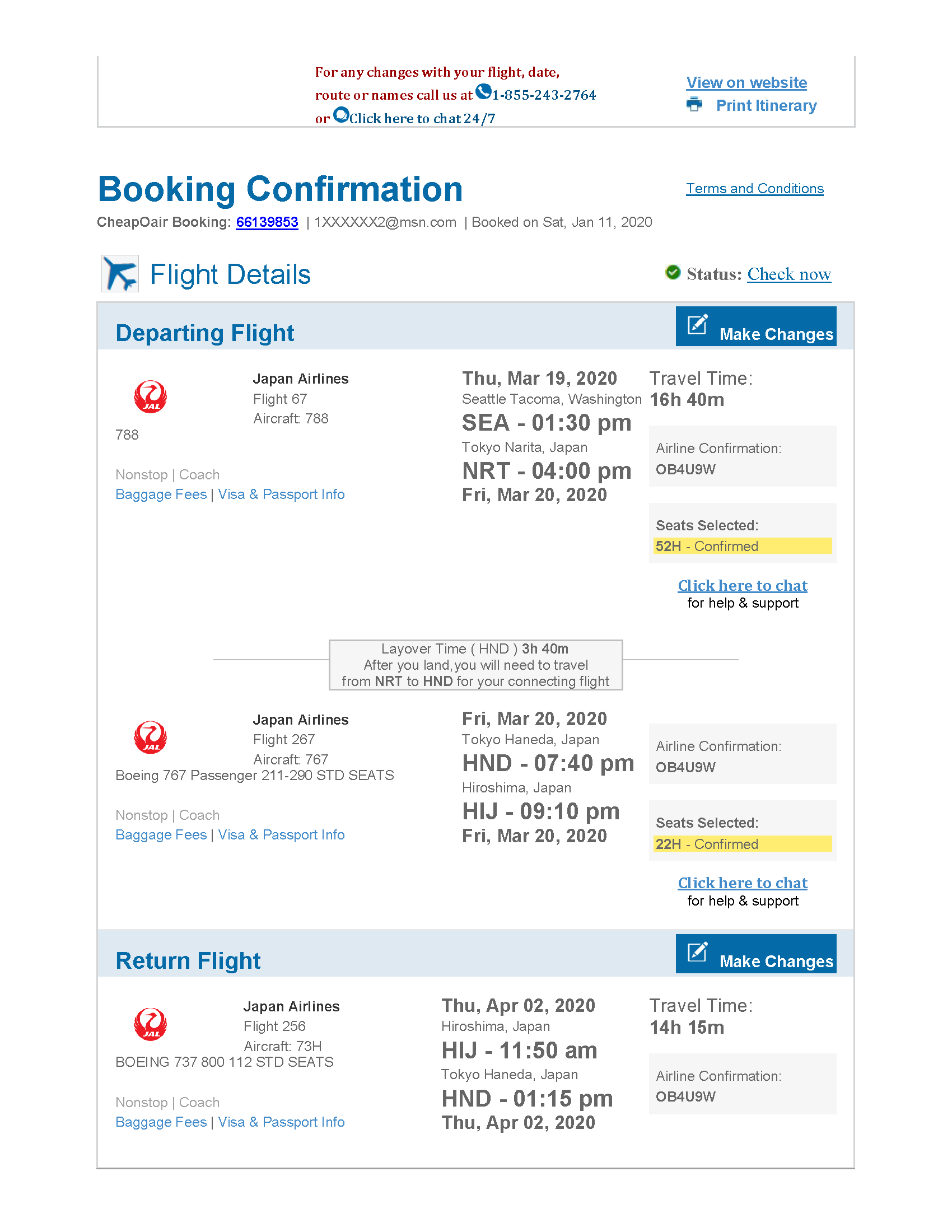Click the highlighted 22H Confirmed seat

pyautogui.click(x=741, y=844)
